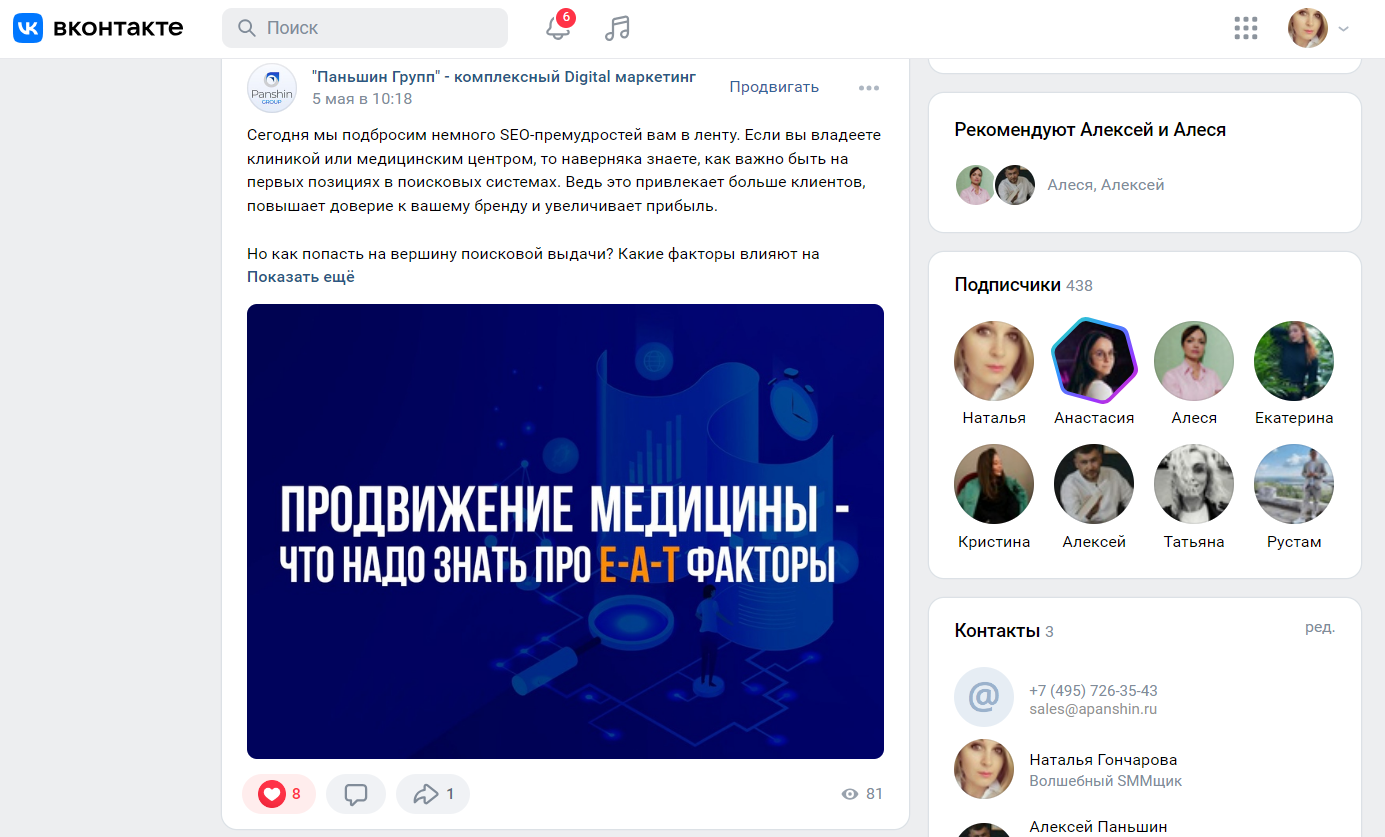Open the services grid menu
Viewport: 1385px width, 837px height.
pos(1246,28)
